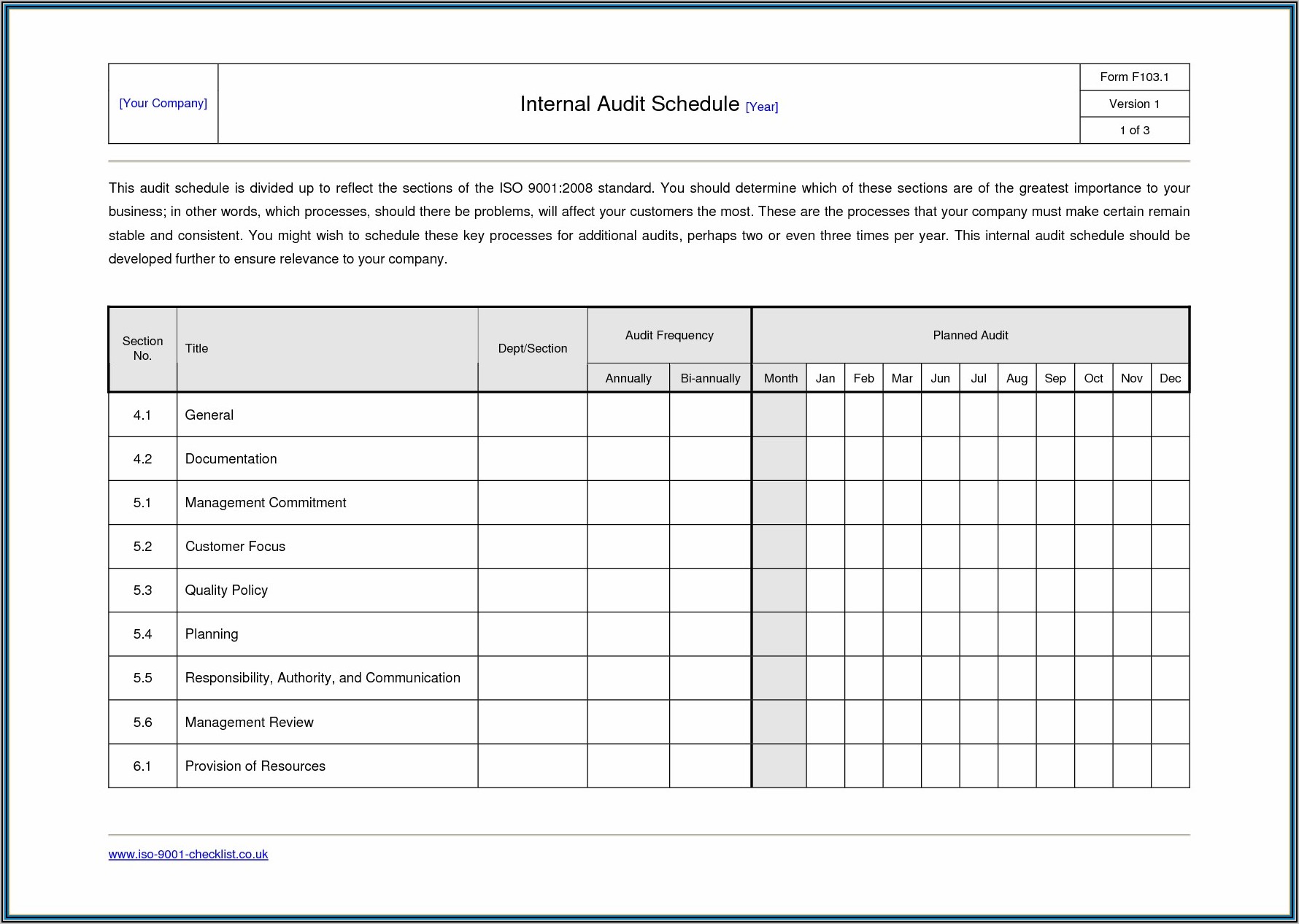Click the Form F103.1 cell
1299x924 pixels.
pos(1134,77)
